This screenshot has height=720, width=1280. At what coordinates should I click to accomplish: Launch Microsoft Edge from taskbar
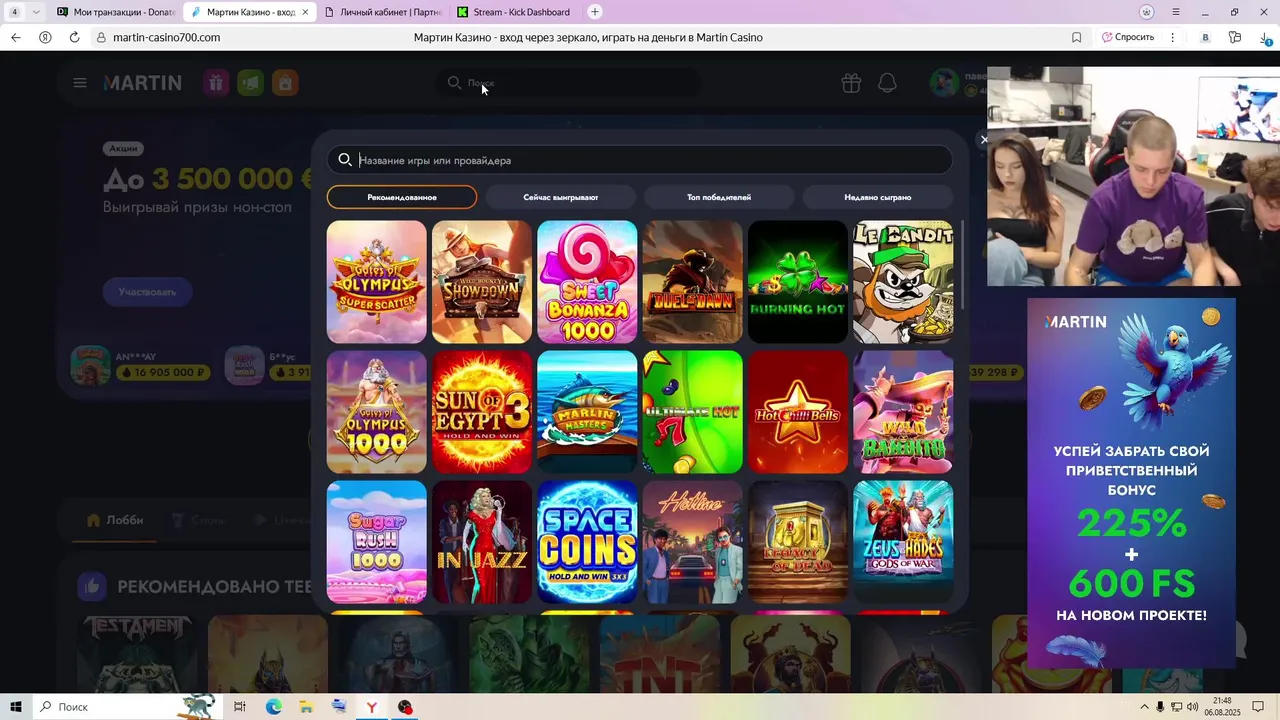(274, 707)
